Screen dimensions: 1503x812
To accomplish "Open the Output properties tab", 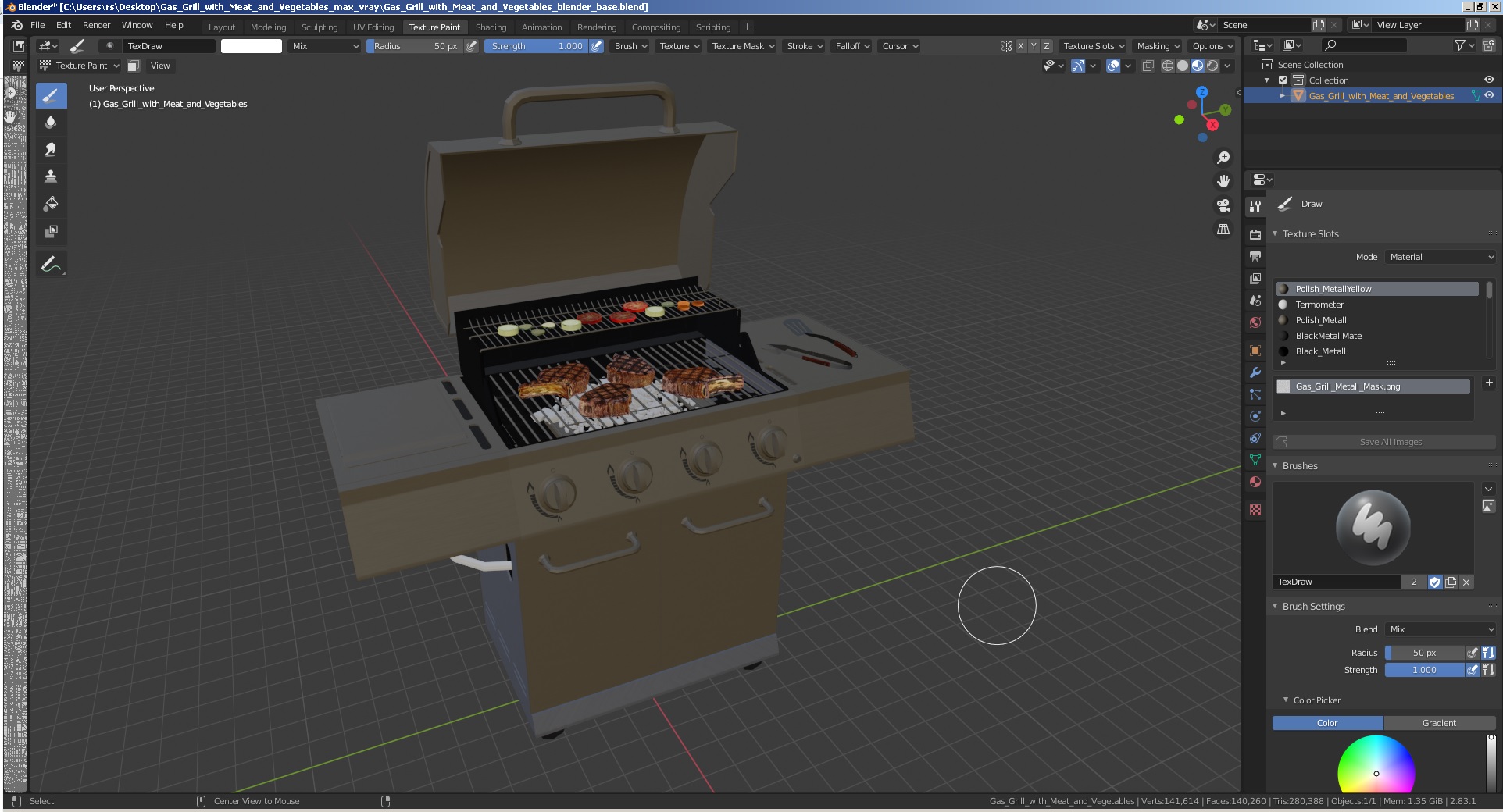I will point(1255,257).
